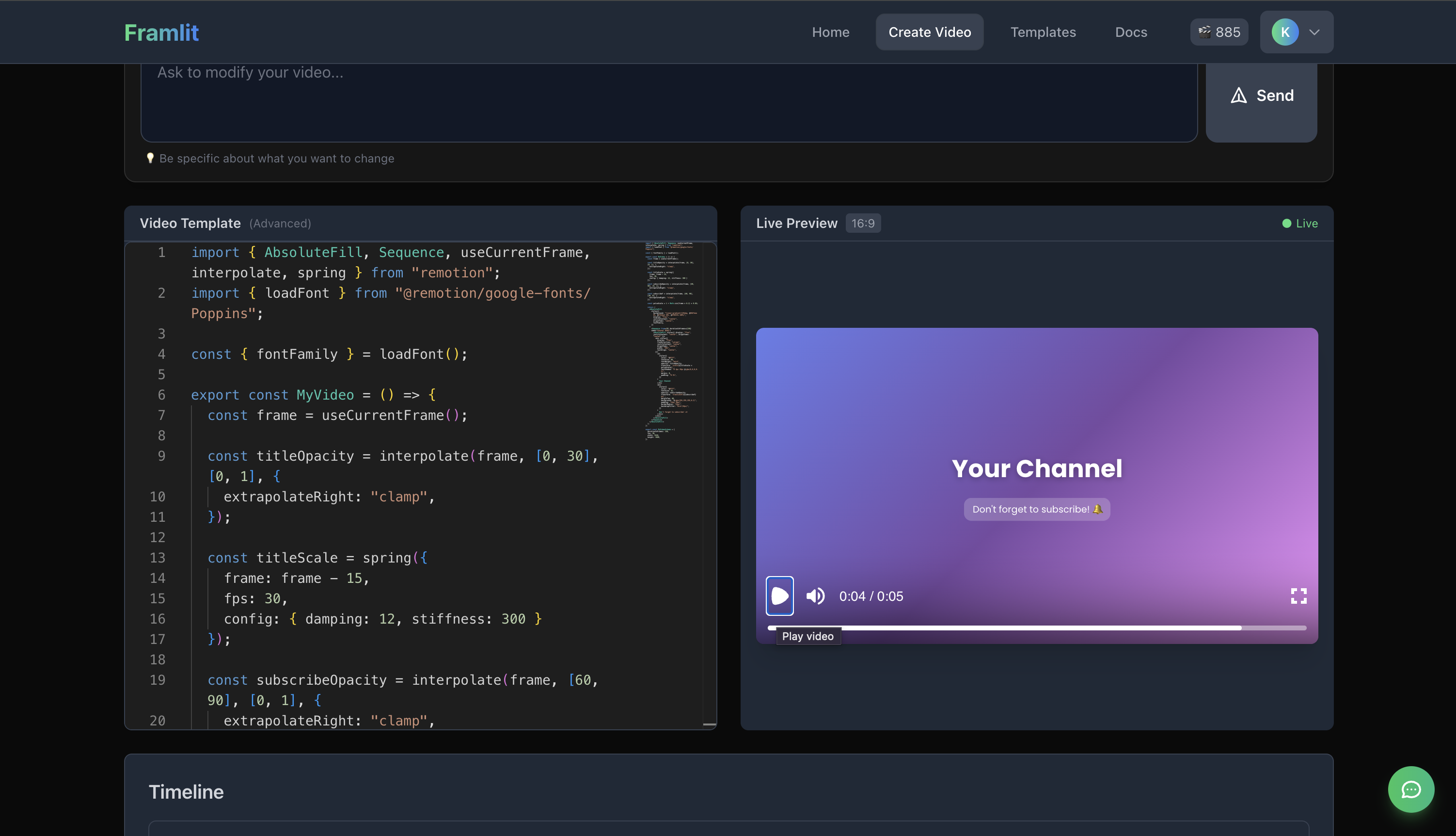Click the clapperboard credits counter 885
The width and height of the screenshot is (1456, 836).
pyautogui.click(x=1219, y=32)
